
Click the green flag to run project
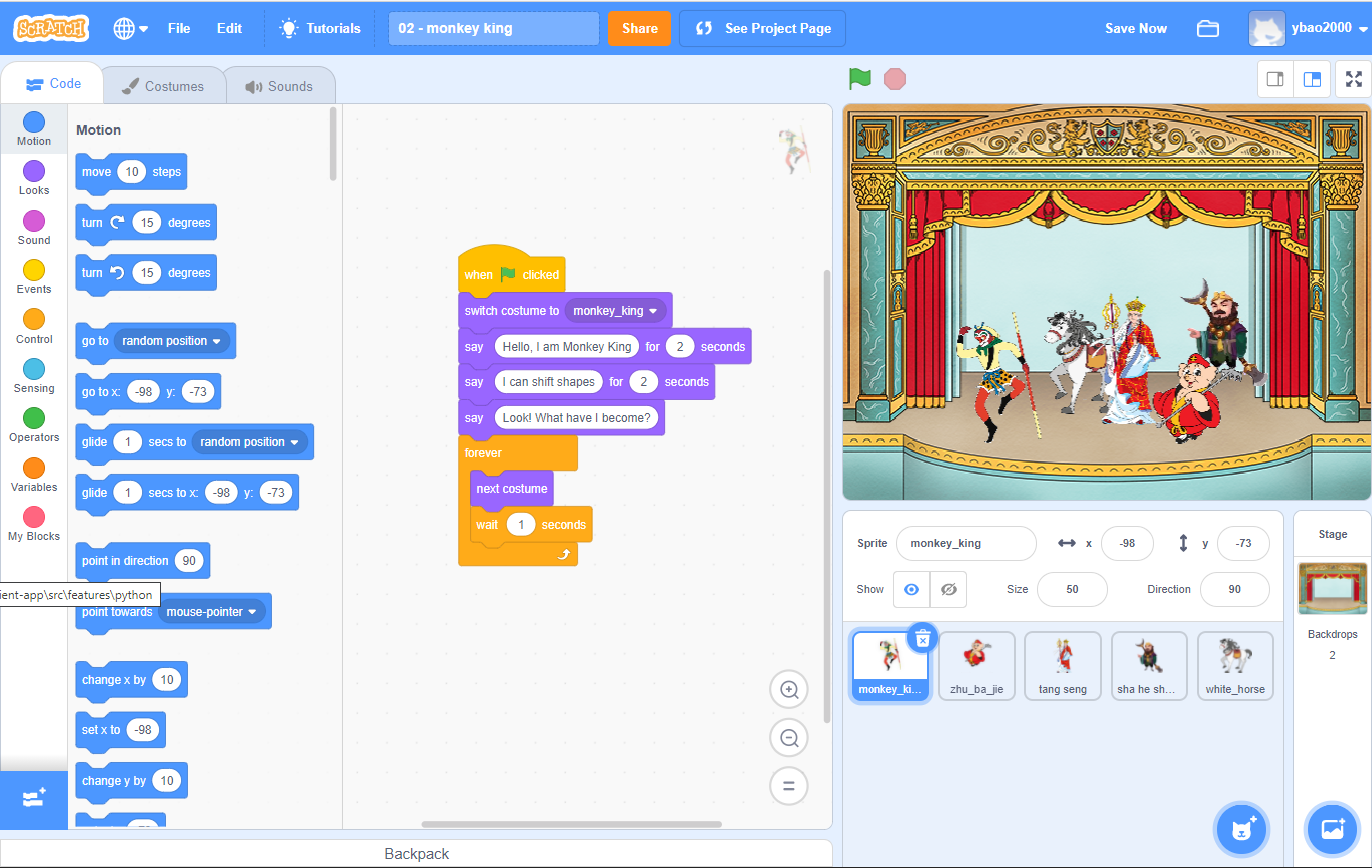pos(859,78)
